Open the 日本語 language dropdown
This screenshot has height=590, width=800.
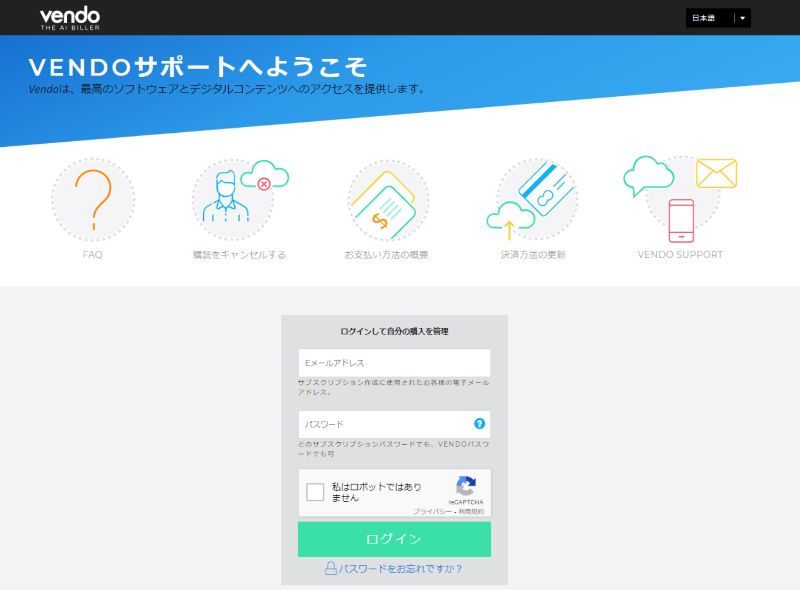(x=718, y=18)
